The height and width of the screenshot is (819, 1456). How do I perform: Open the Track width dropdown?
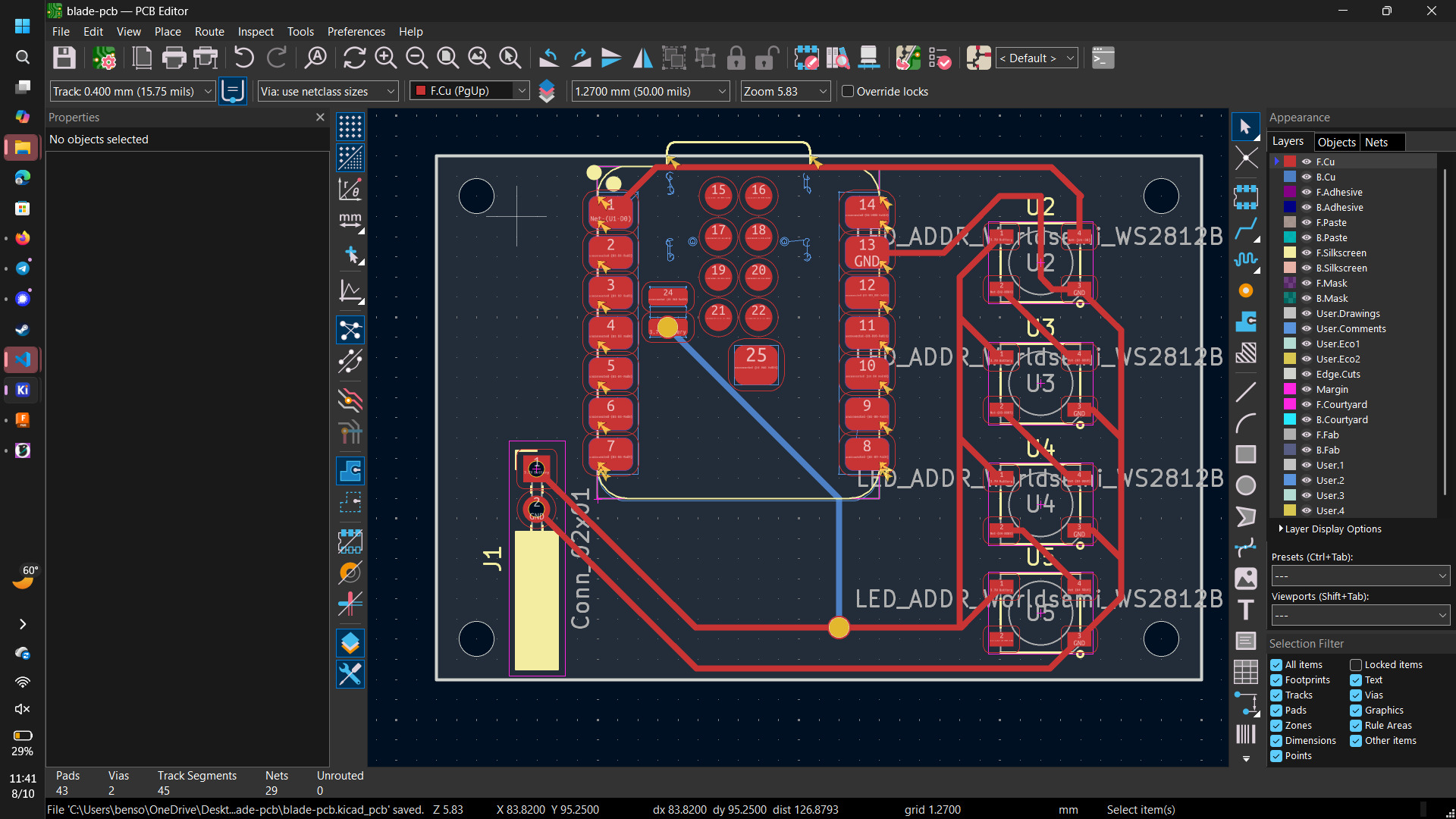point(133,91)
